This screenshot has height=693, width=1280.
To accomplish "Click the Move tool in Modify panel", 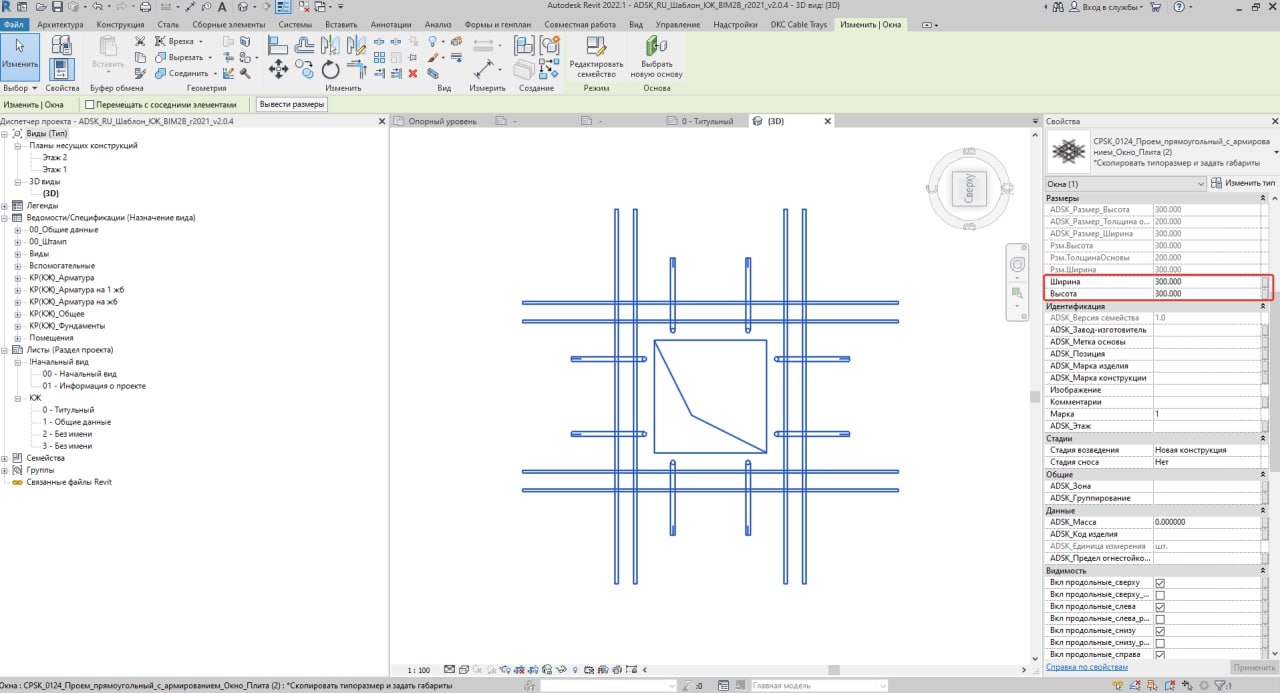I will tap(279, 70).
